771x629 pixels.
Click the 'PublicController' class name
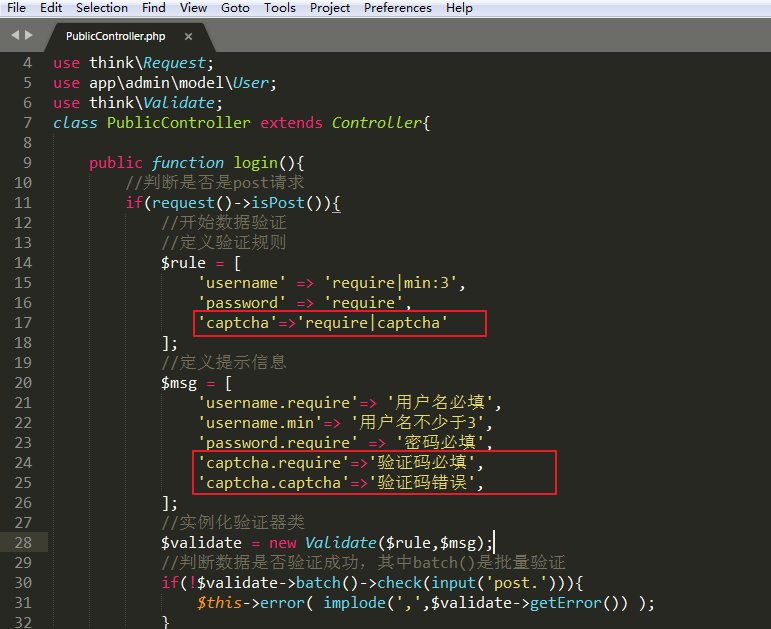click(x=178, y=123)
